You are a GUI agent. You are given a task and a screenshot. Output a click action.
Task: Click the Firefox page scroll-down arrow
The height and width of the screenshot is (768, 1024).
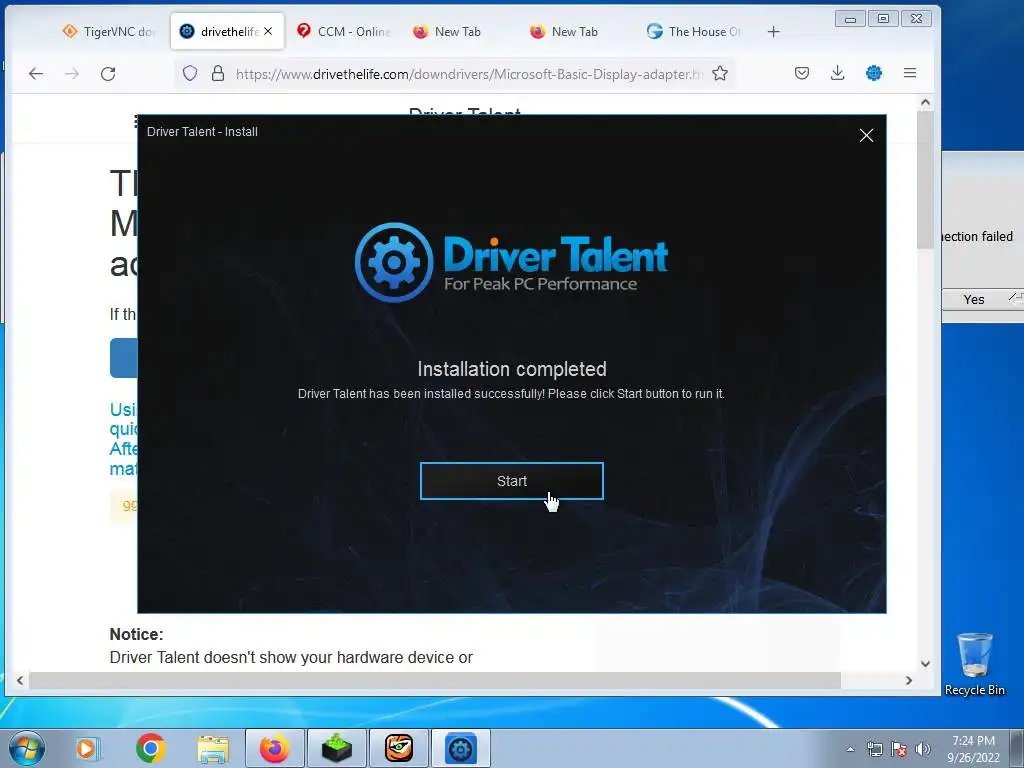pos(925,664)
